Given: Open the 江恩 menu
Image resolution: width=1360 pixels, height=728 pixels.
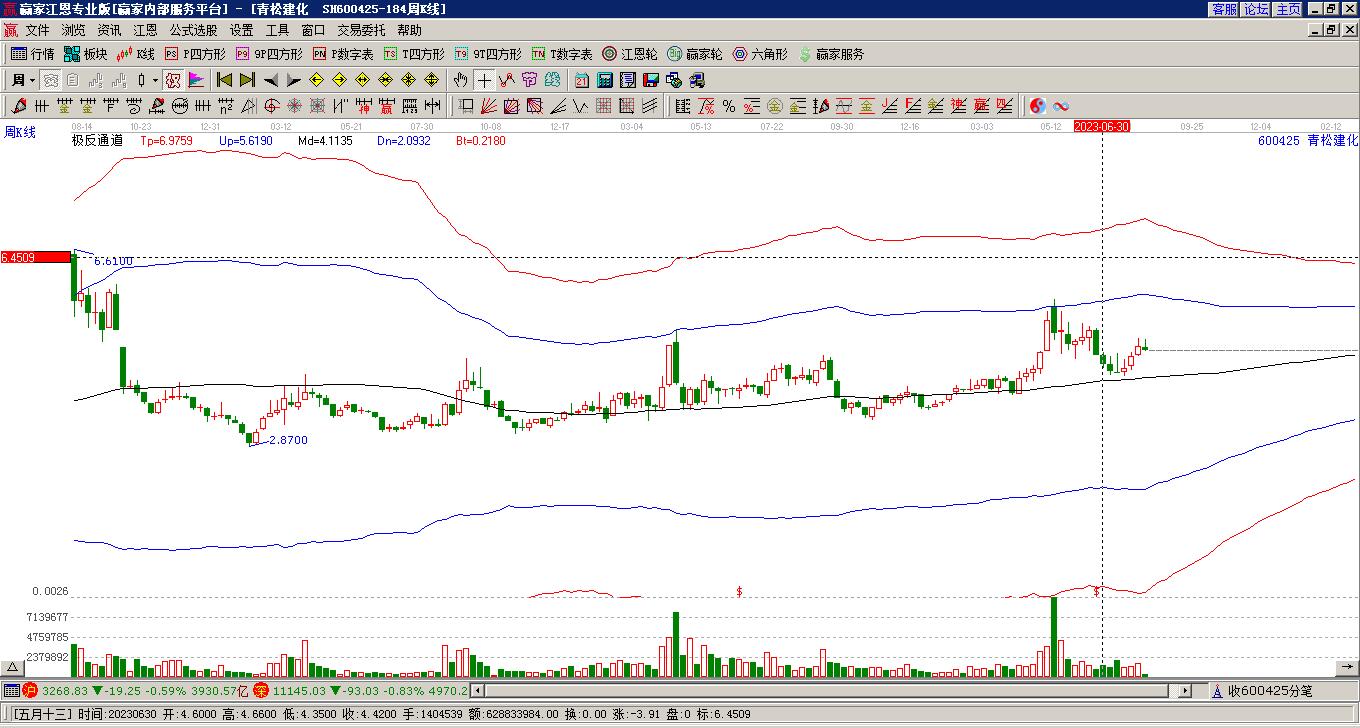Looking at the screenshot, I should click(146, 30).
